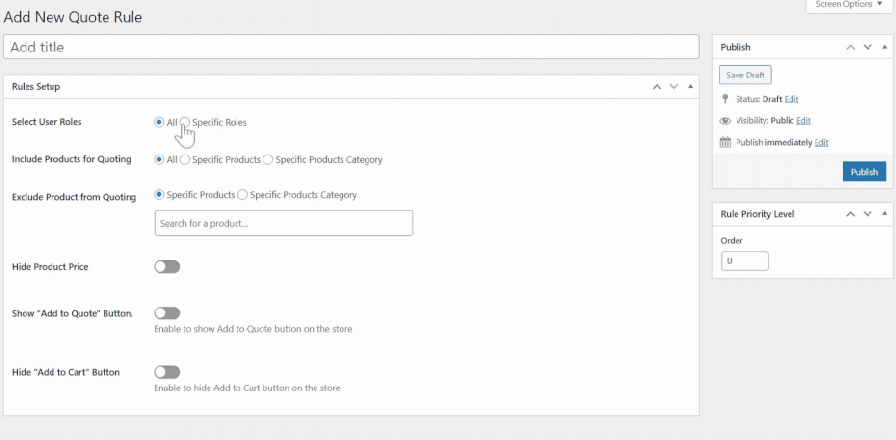The image size is (896, 440).
Task: Collapse the Rules Setup panel
Action: click(x=690, y=87)
